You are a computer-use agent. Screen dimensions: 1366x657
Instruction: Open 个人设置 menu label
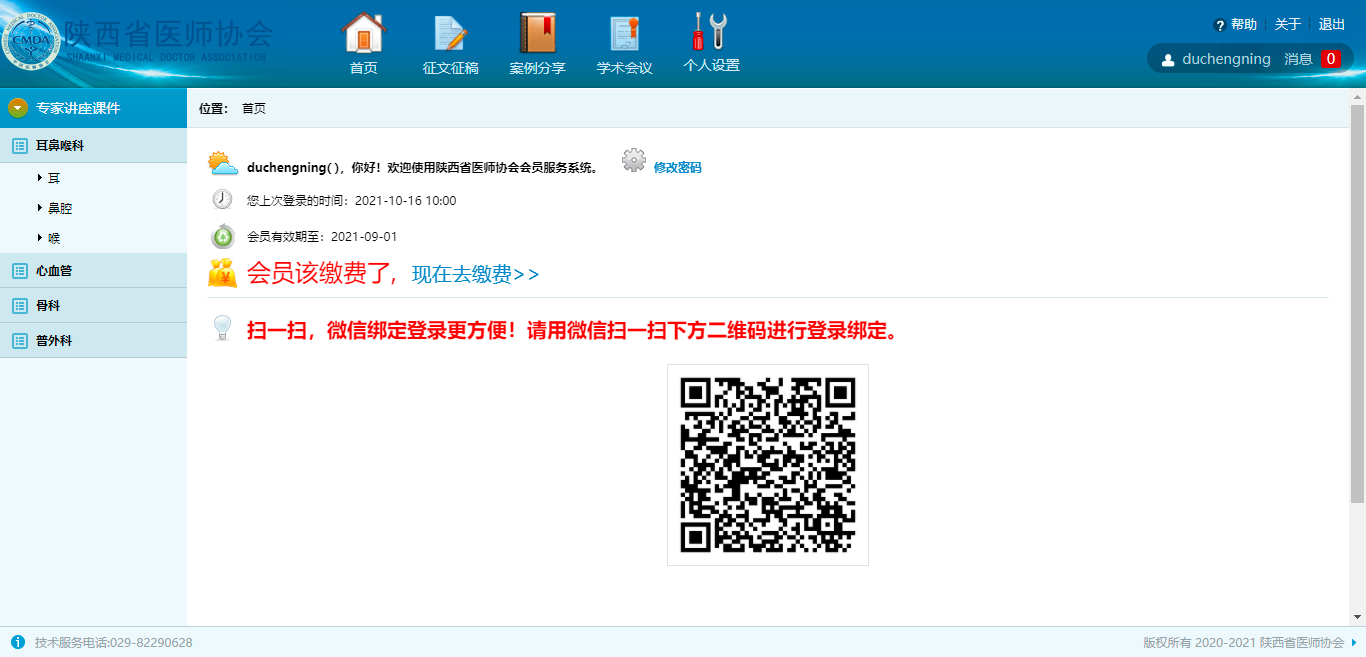coord(711,65)
